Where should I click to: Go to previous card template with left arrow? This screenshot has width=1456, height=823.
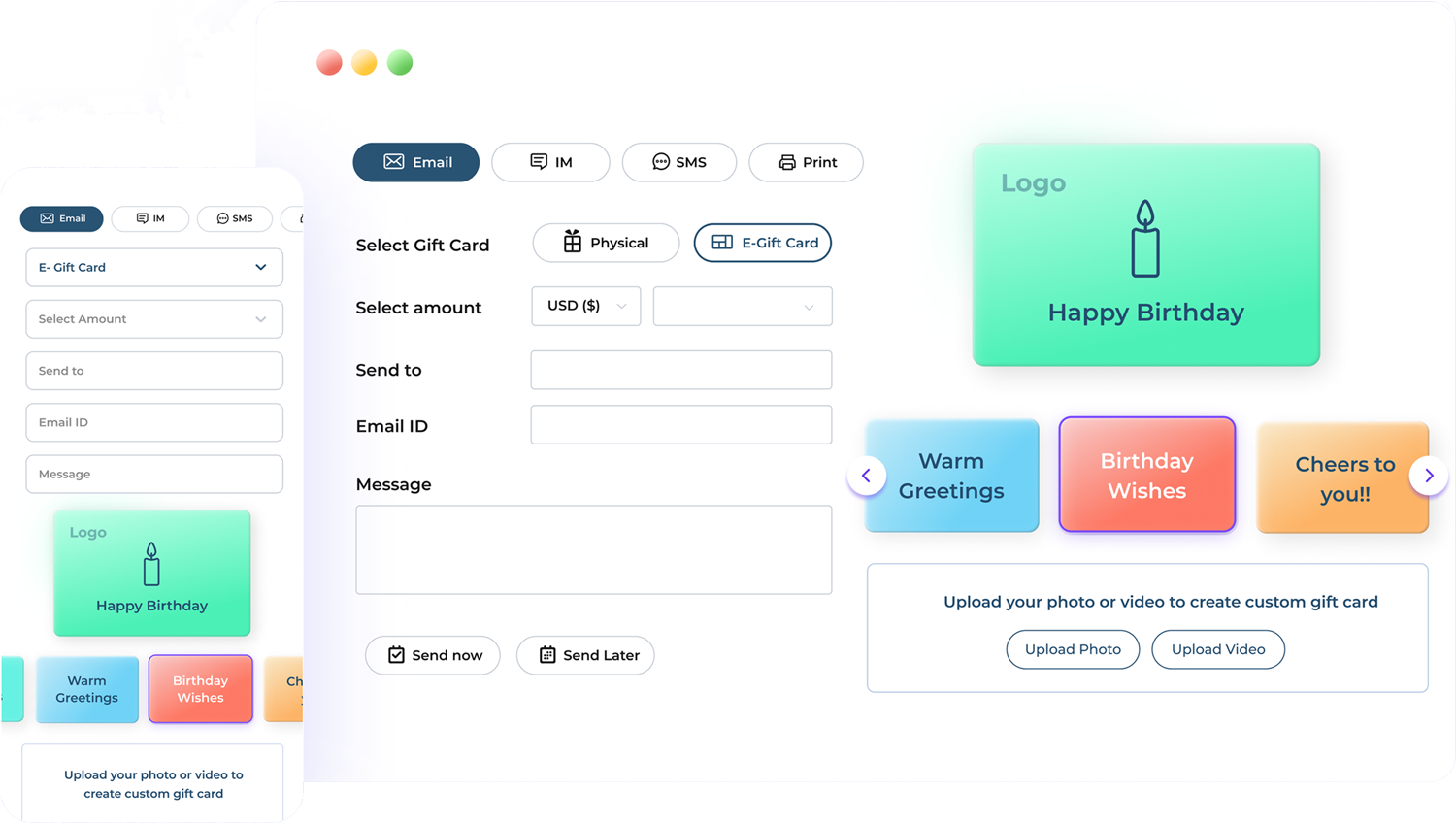click(866, 476)
